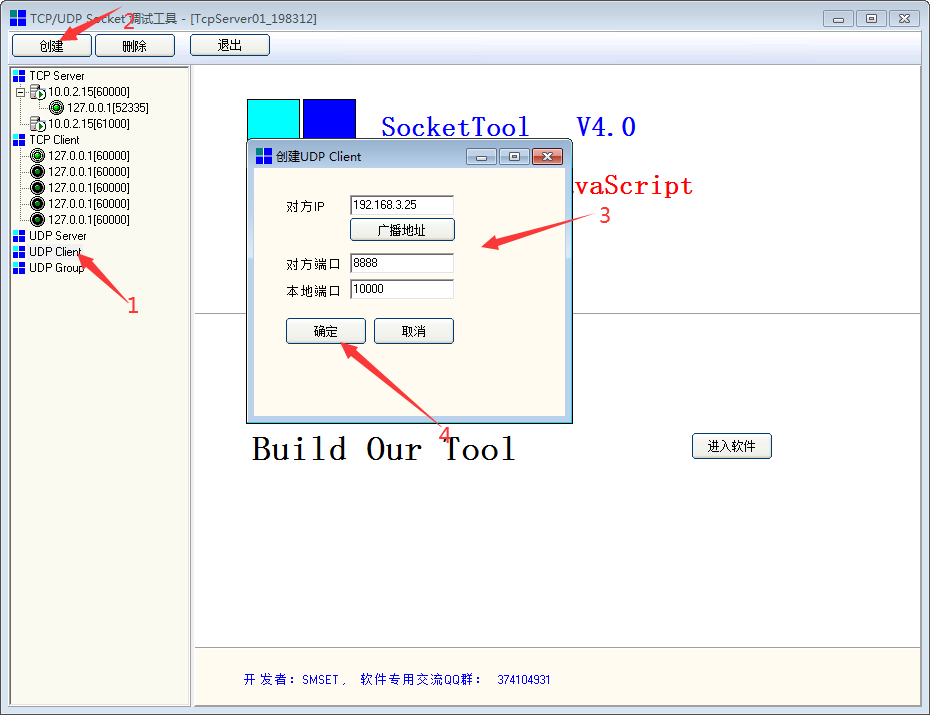Click the UDP Server node icon

(19, 236)
